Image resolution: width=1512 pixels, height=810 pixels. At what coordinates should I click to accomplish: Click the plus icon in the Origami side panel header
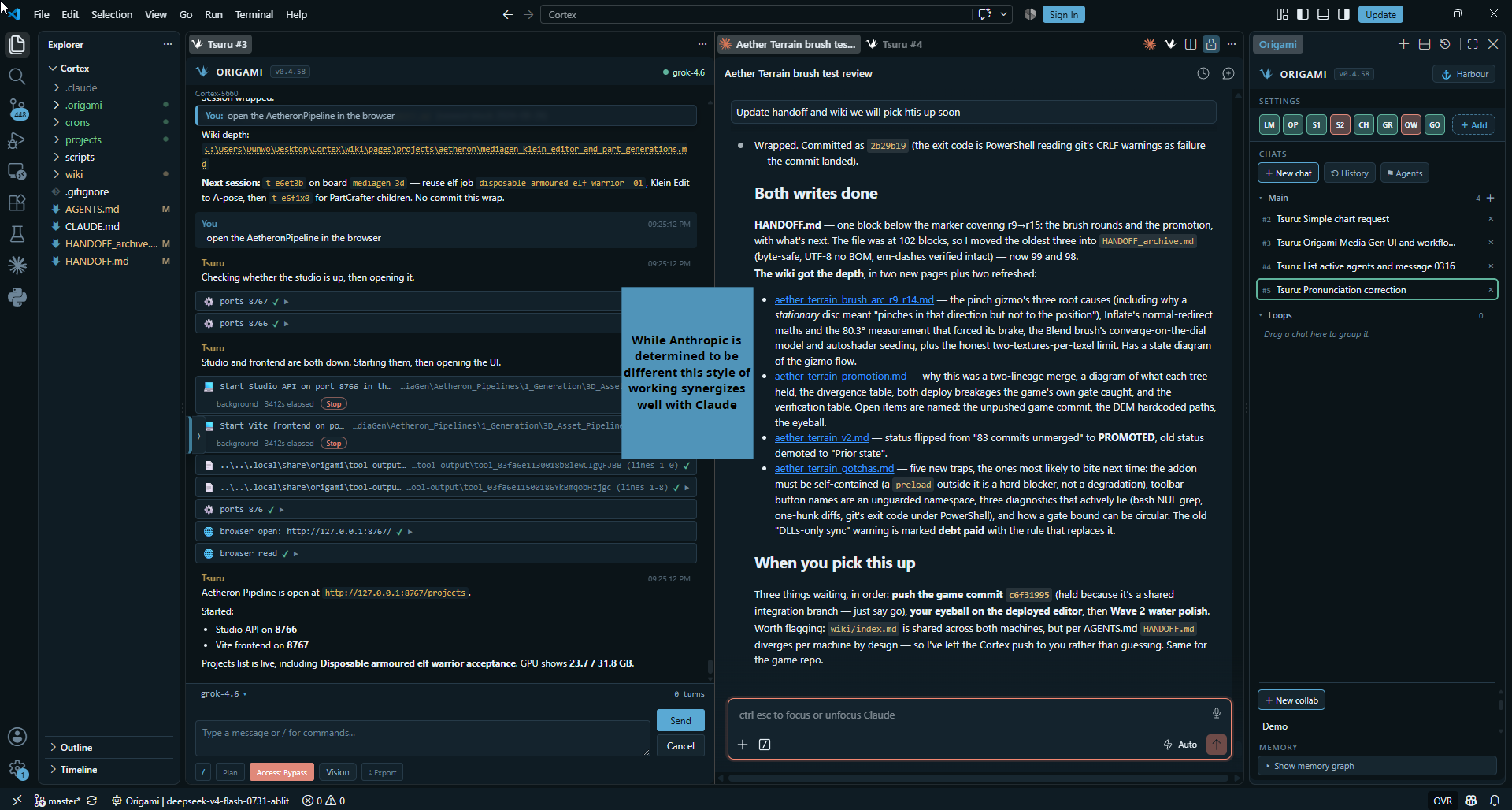(x=1404, y=44)
